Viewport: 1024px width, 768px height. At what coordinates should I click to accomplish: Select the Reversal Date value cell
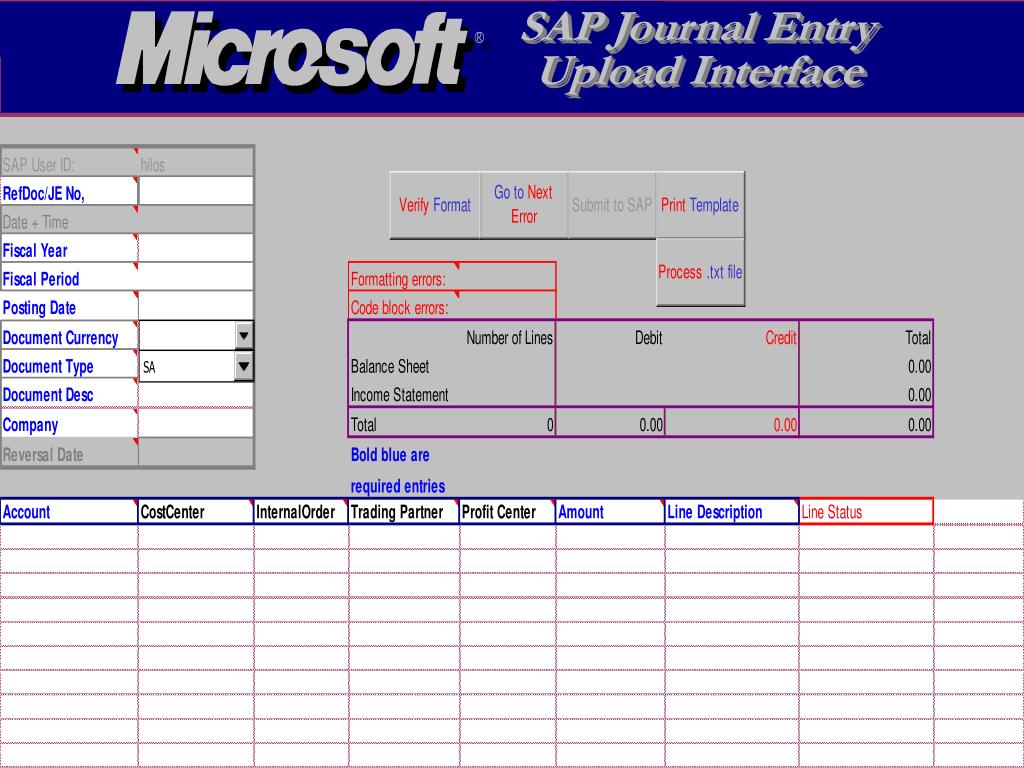tap(196, 453)
